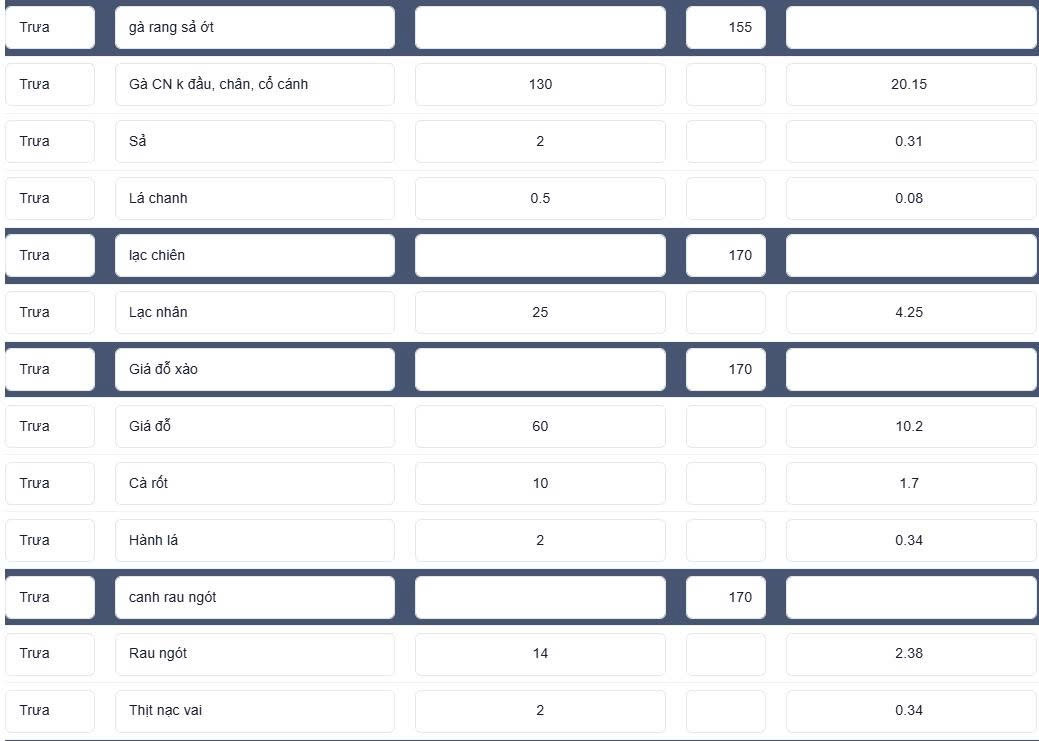
Task: Edit quantity 130 for Gà CN ingredient
Action: [x=540, y=84]
